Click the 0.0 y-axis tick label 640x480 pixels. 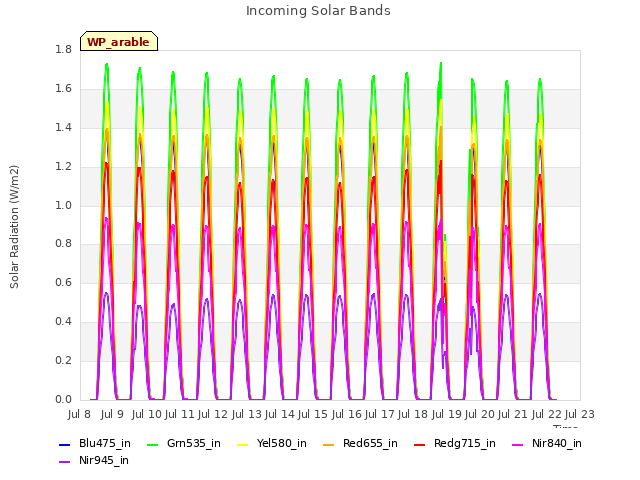[x=63, y=400]
